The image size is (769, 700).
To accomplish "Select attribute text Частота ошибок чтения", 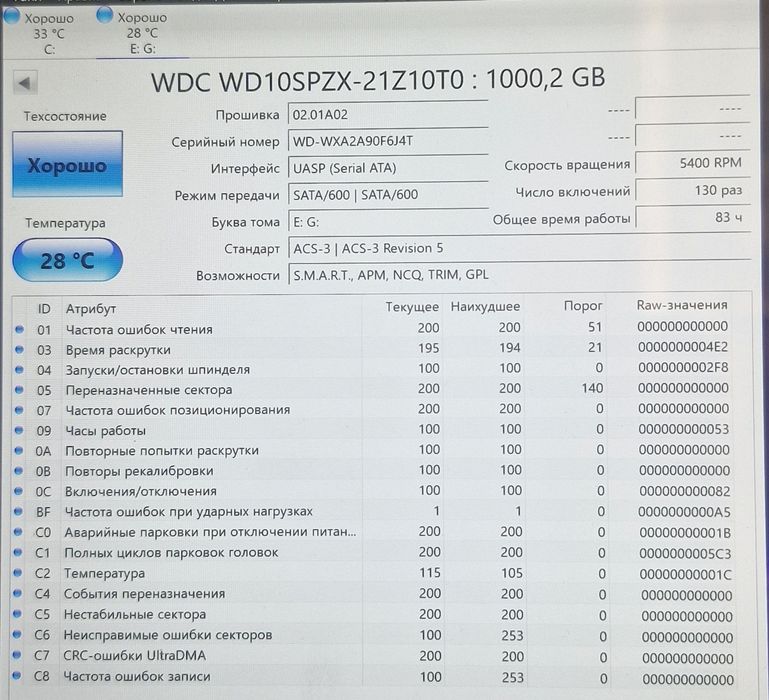I will click(x=139, y=329).
